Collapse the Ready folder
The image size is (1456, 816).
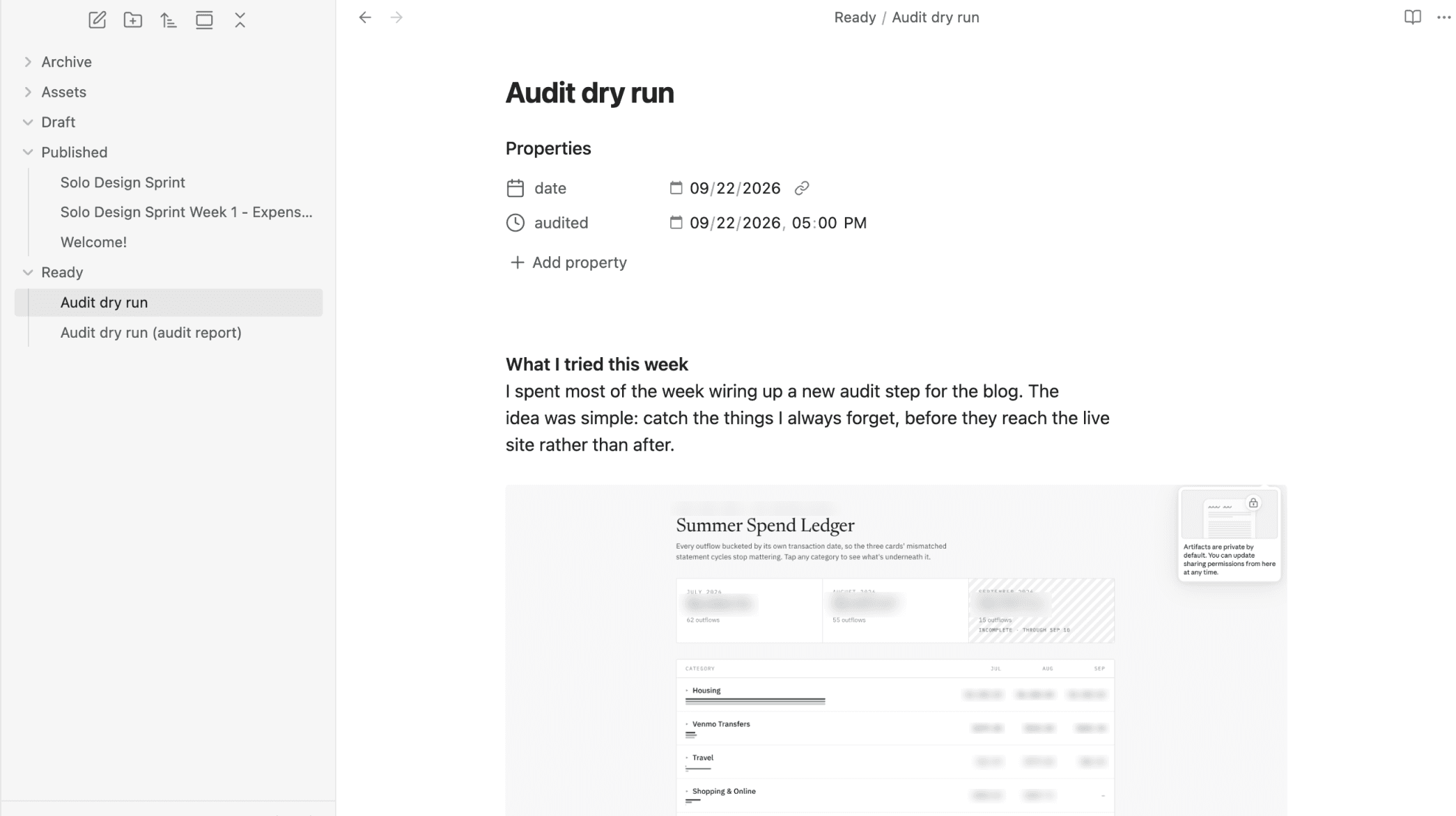click(x=28, y=272)
